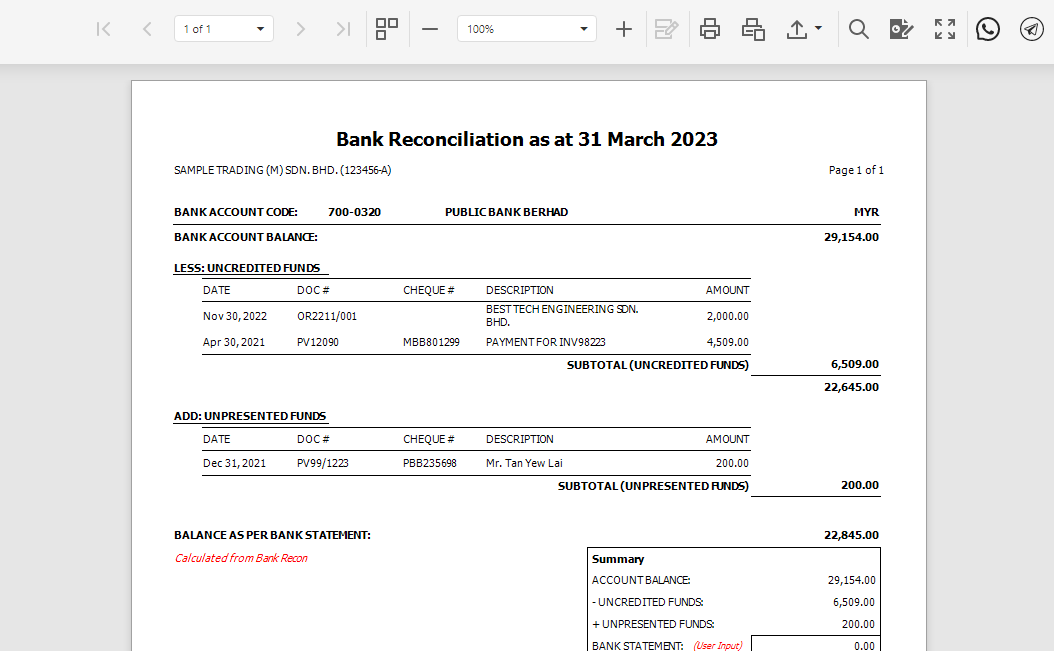Viewport: 1054px width, 651px height.
Task: Click the date Dec 31, 2021
Action: [234, 463]
